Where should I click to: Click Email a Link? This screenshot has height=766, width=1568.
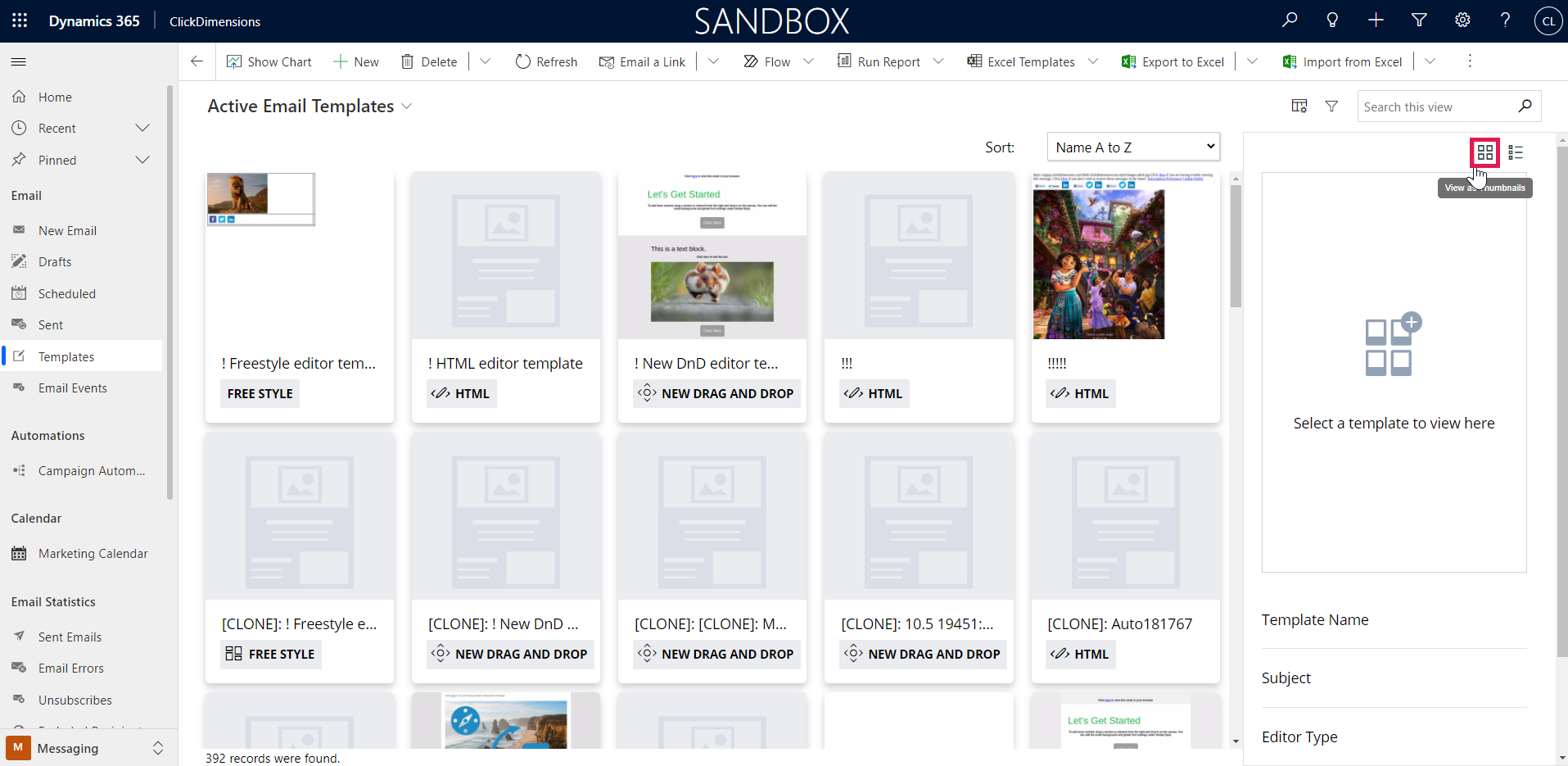642,61
